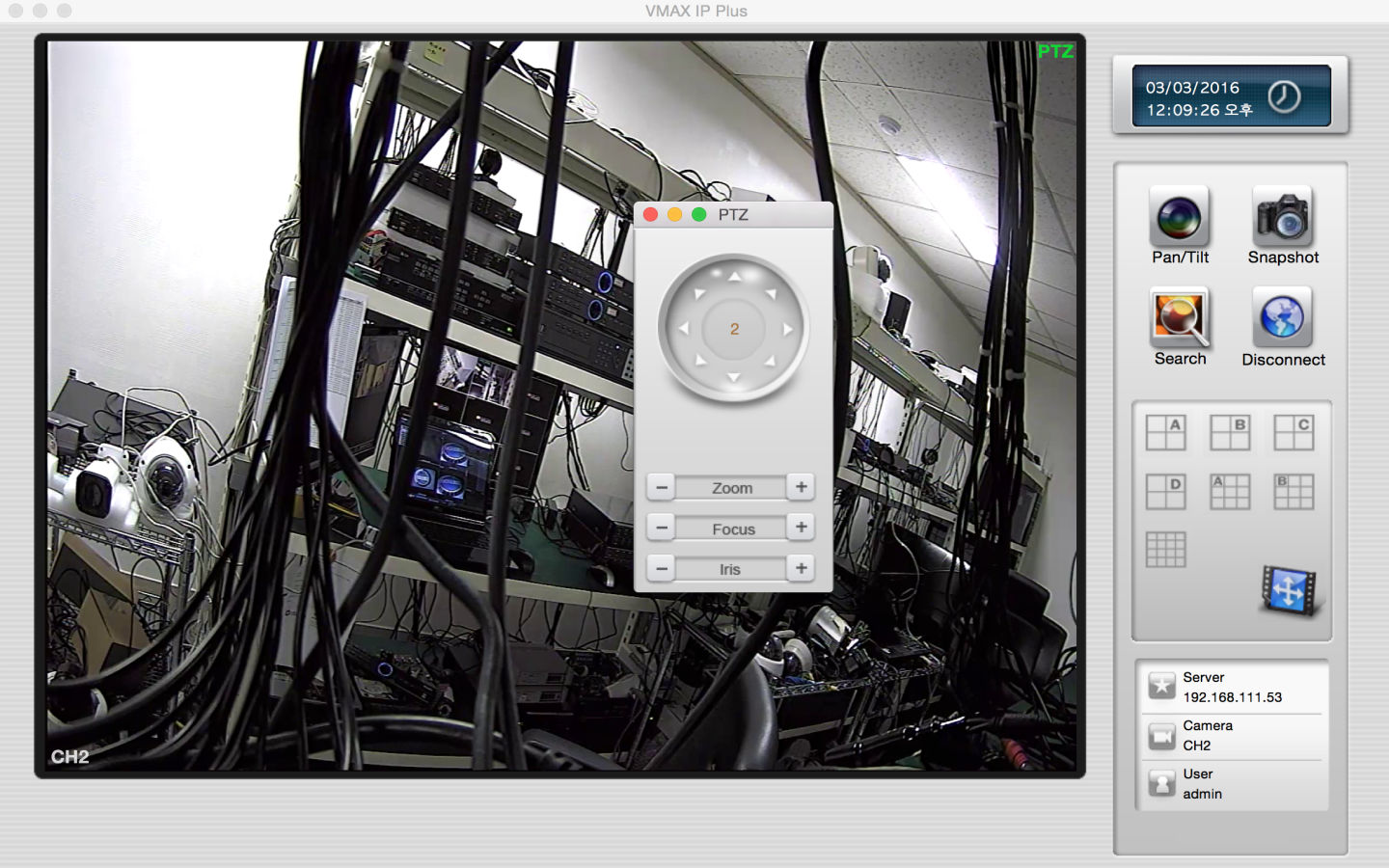Move camera down-left with PTZ arrow

point(699,362)
